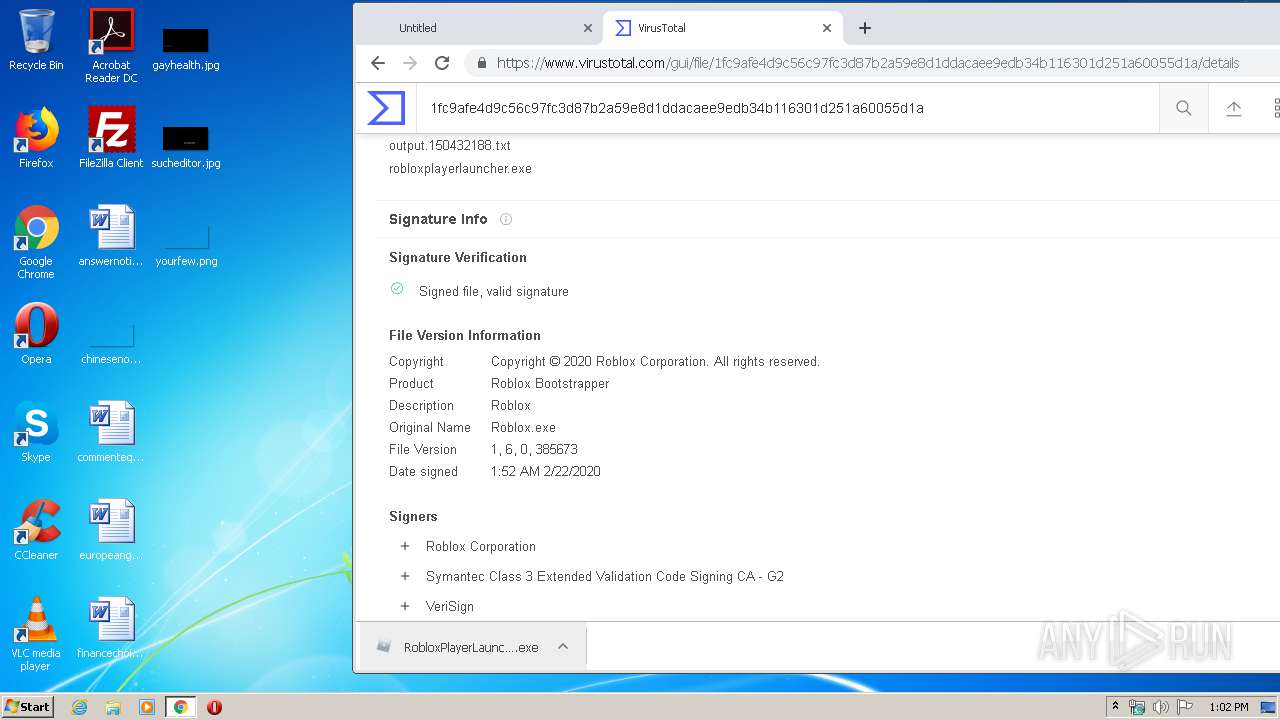Launch CCleaner desktop shortcut
Viewport: 1280px width, 720px height.
pos(36,530)
